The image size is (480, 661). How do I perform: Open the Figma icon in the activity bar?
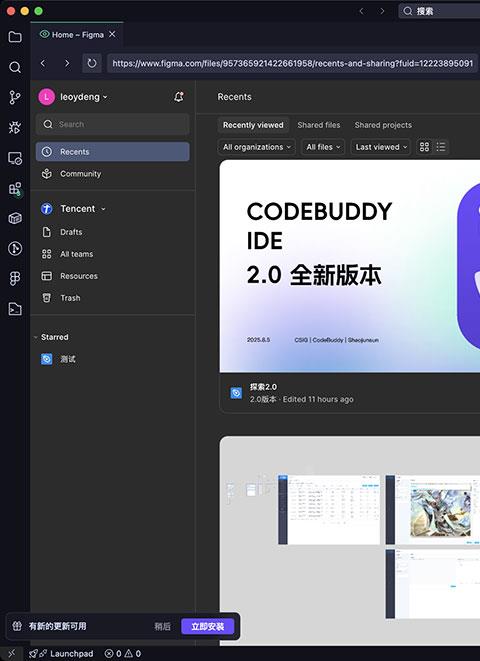[15, 279]
